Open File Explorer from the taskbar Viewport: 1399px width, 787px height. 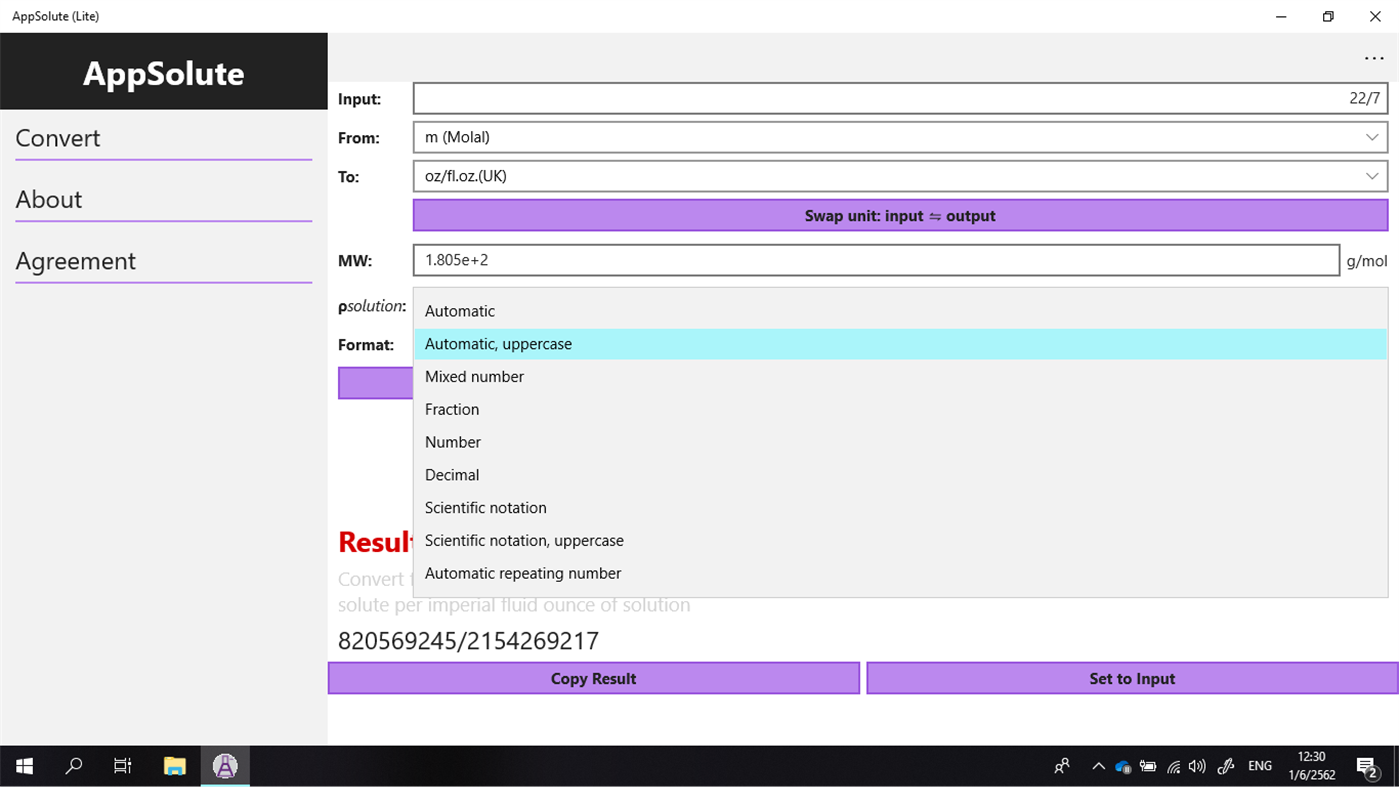point(174,766)
